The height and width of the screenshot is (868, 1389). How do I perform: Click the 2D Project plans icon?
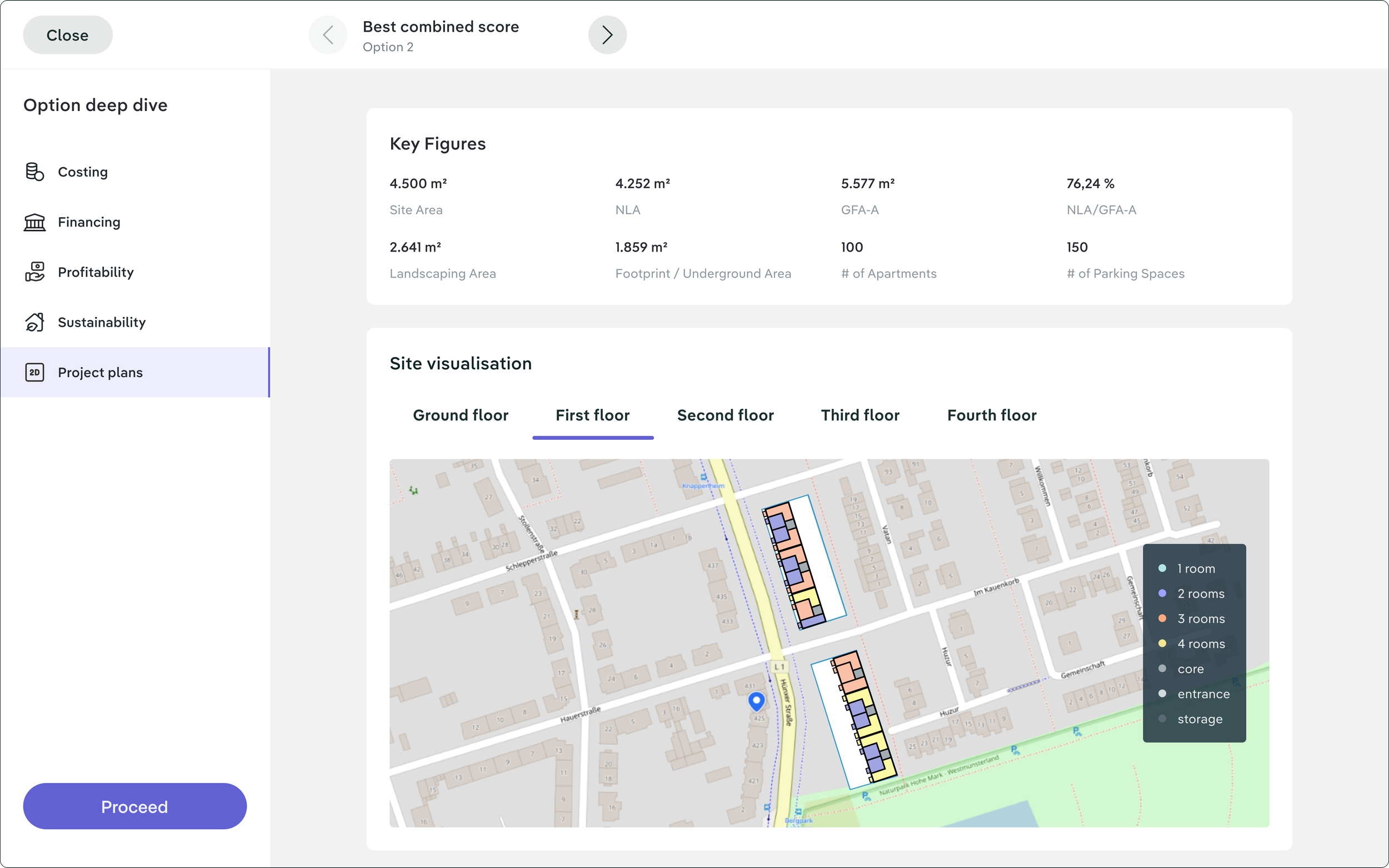(x=34, y=373)
